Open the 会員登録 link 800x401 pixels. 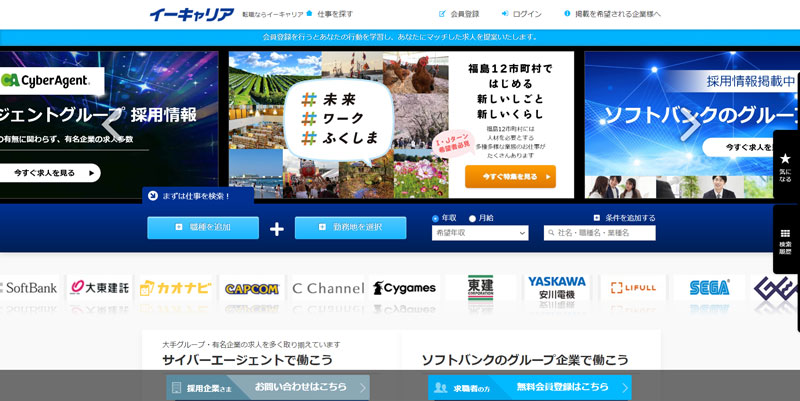[459, 14]
